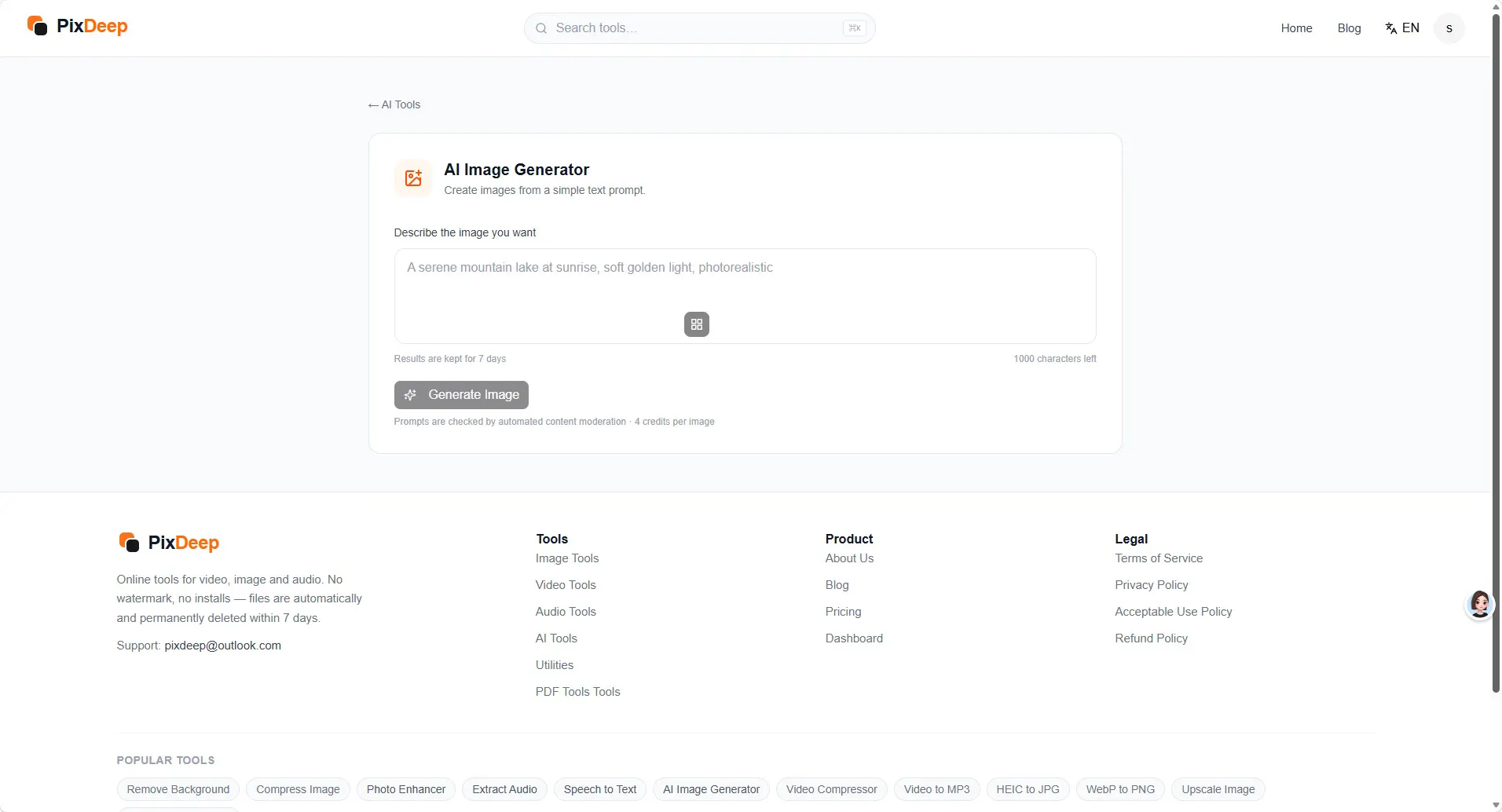1502x812 pixels.
Task: Open the chat assistant avatar
Action: coord(1480,605)
